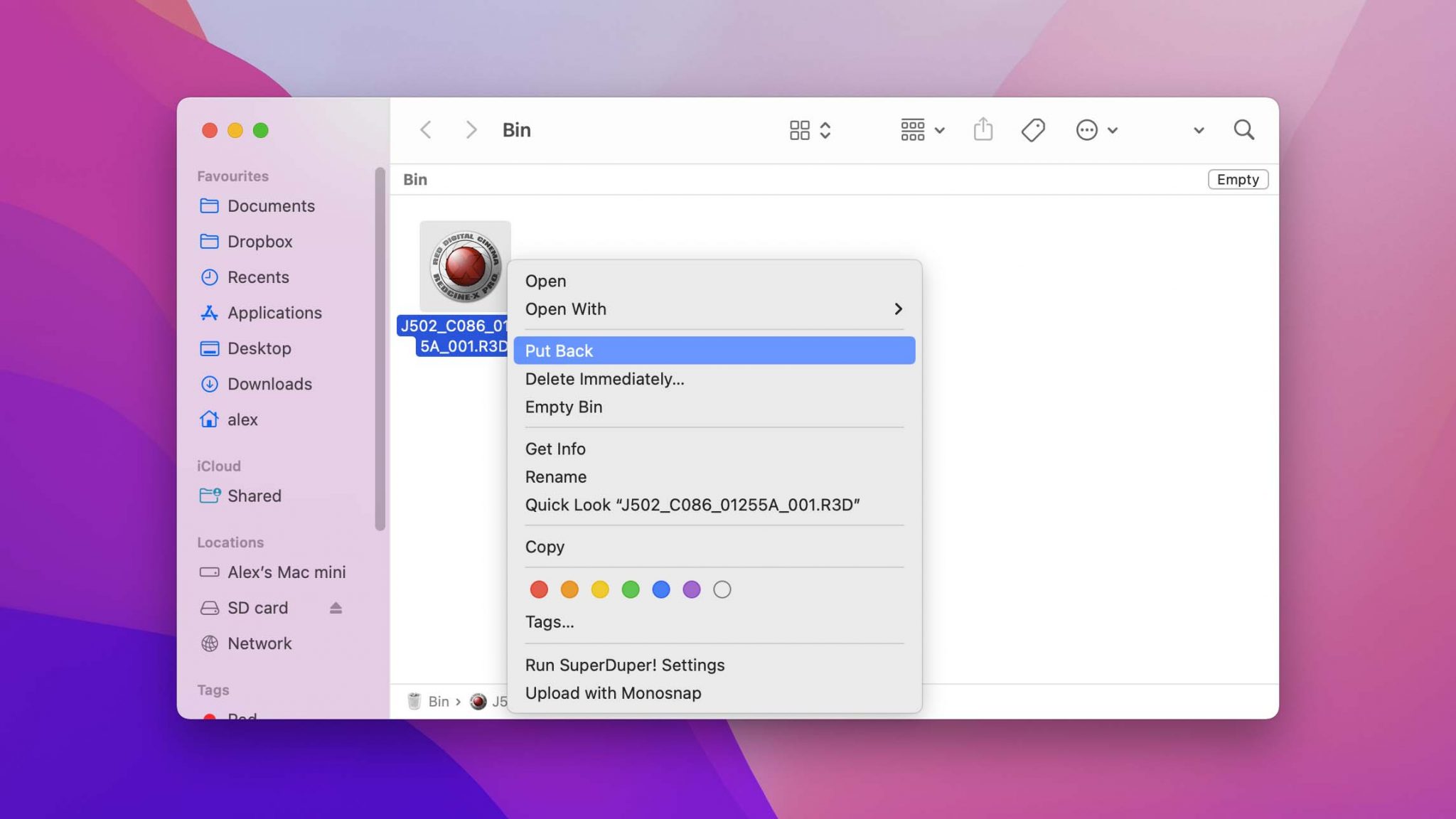Expand Open With submenu arrow
The image size is (1456, 819).
tap(897, 309)
